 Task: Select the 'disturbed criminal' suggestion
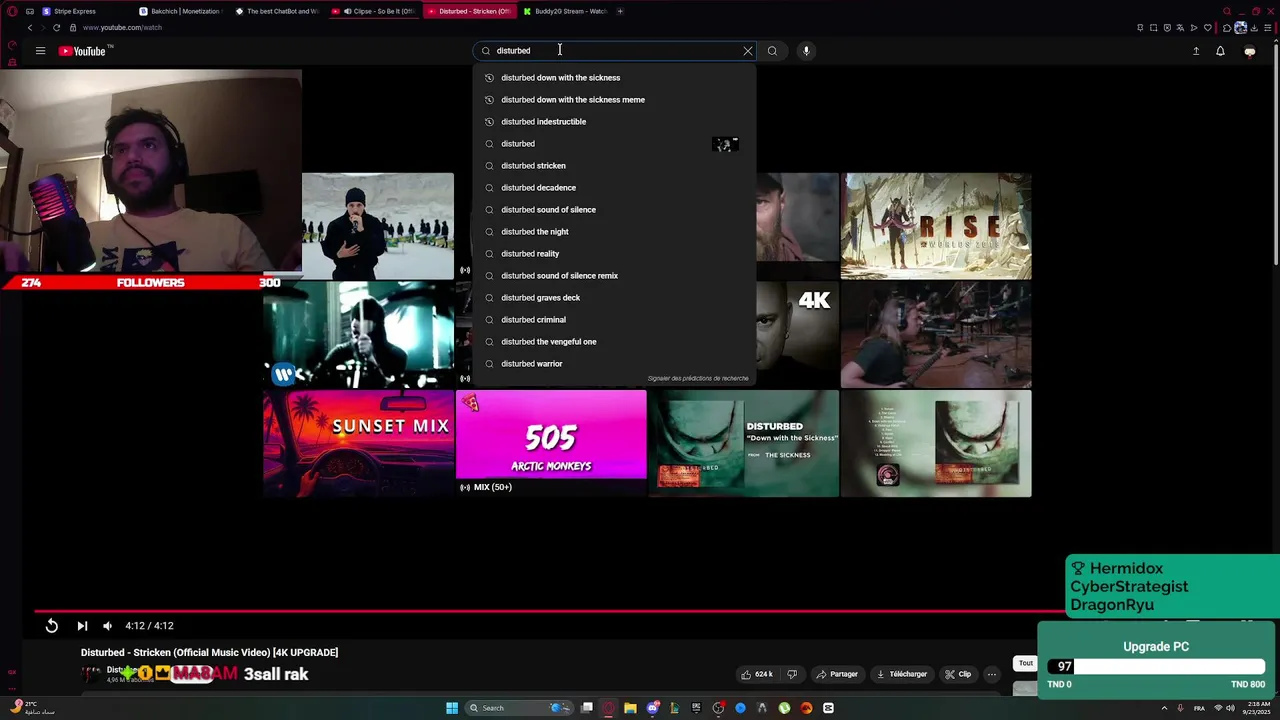tap(615, 320)
